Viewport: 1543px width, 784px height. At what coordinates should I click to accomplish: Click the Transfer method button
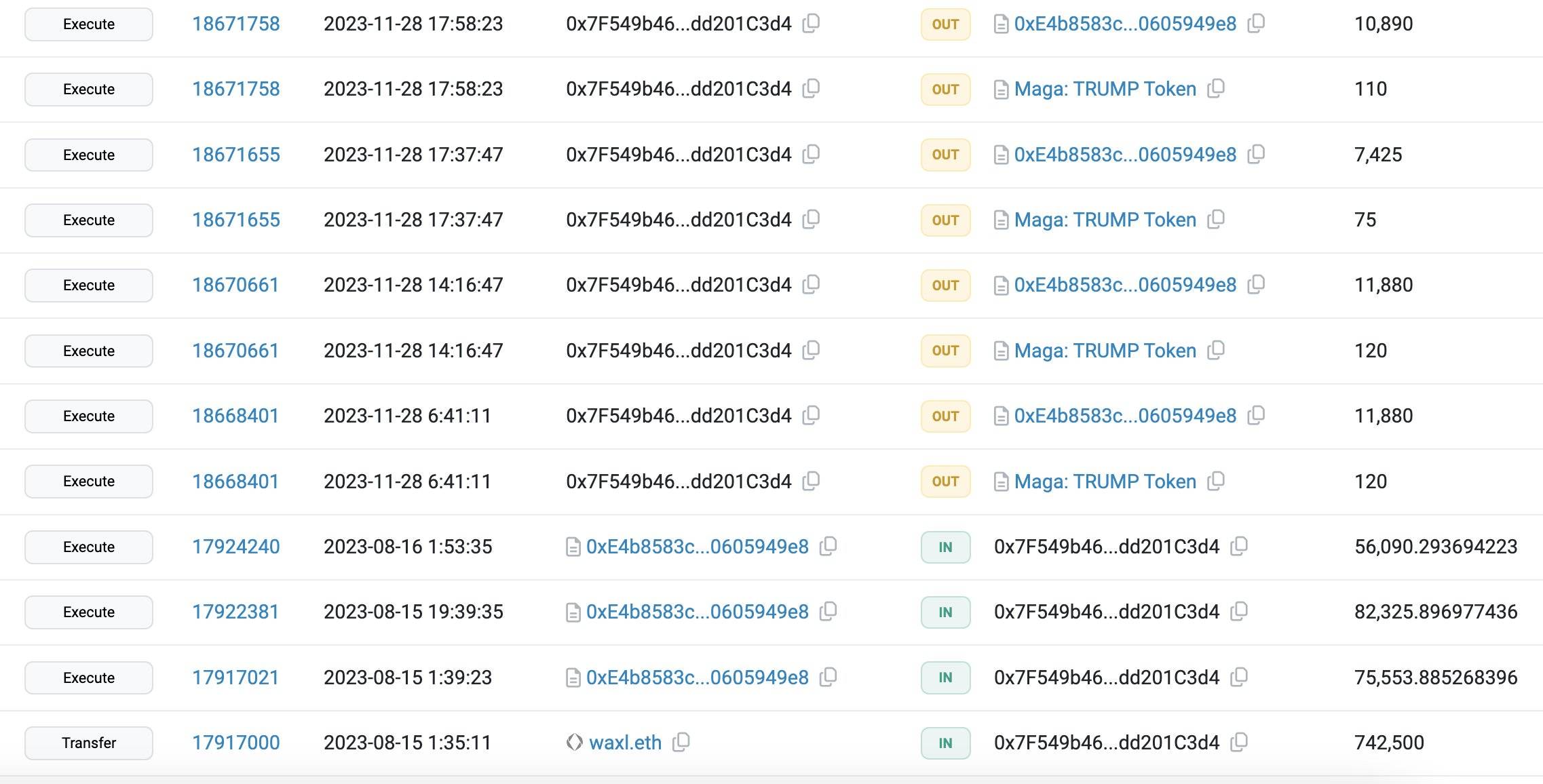(89, 743)
